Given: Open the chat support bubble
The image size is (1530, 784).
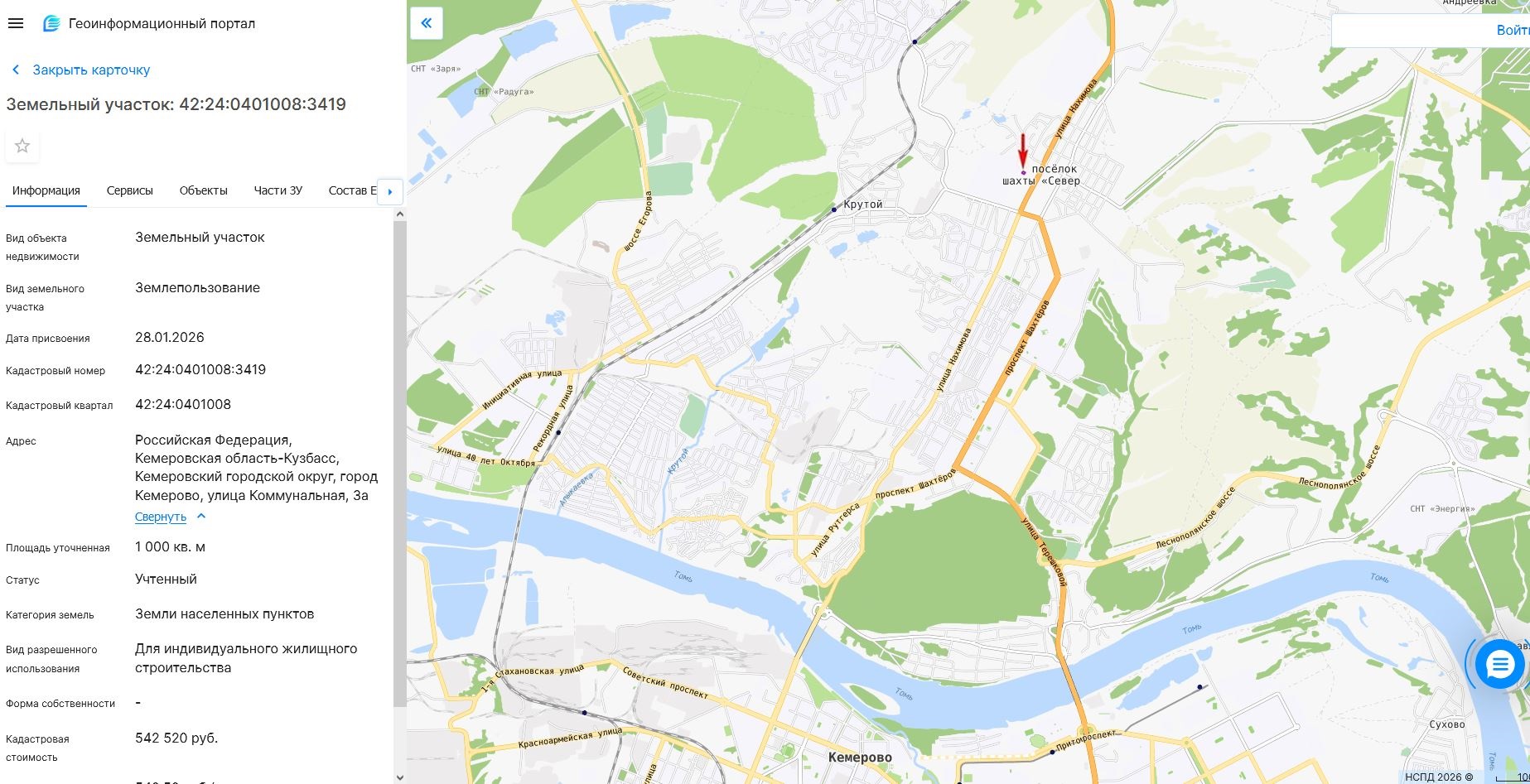Looking at the screenshot, I should pyautogui.click(x=1499, y=664).
